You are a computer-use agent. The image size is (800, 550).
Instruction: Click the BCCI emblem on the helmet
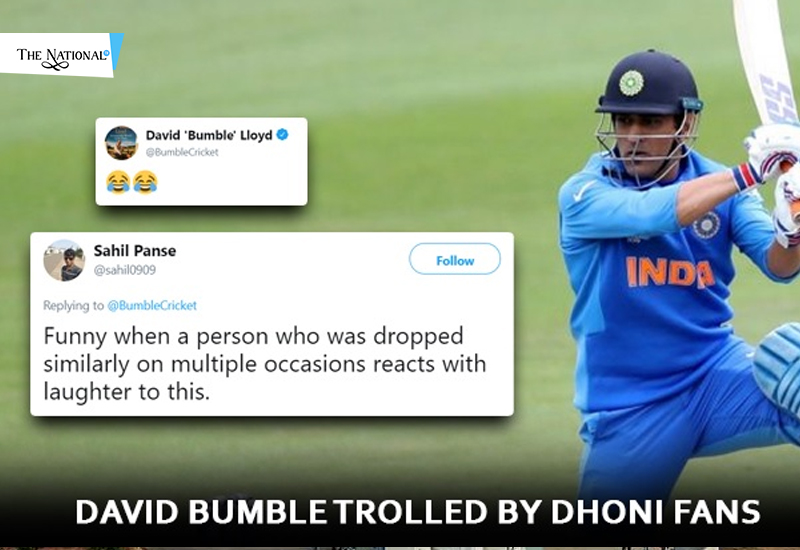coord(631,83)
